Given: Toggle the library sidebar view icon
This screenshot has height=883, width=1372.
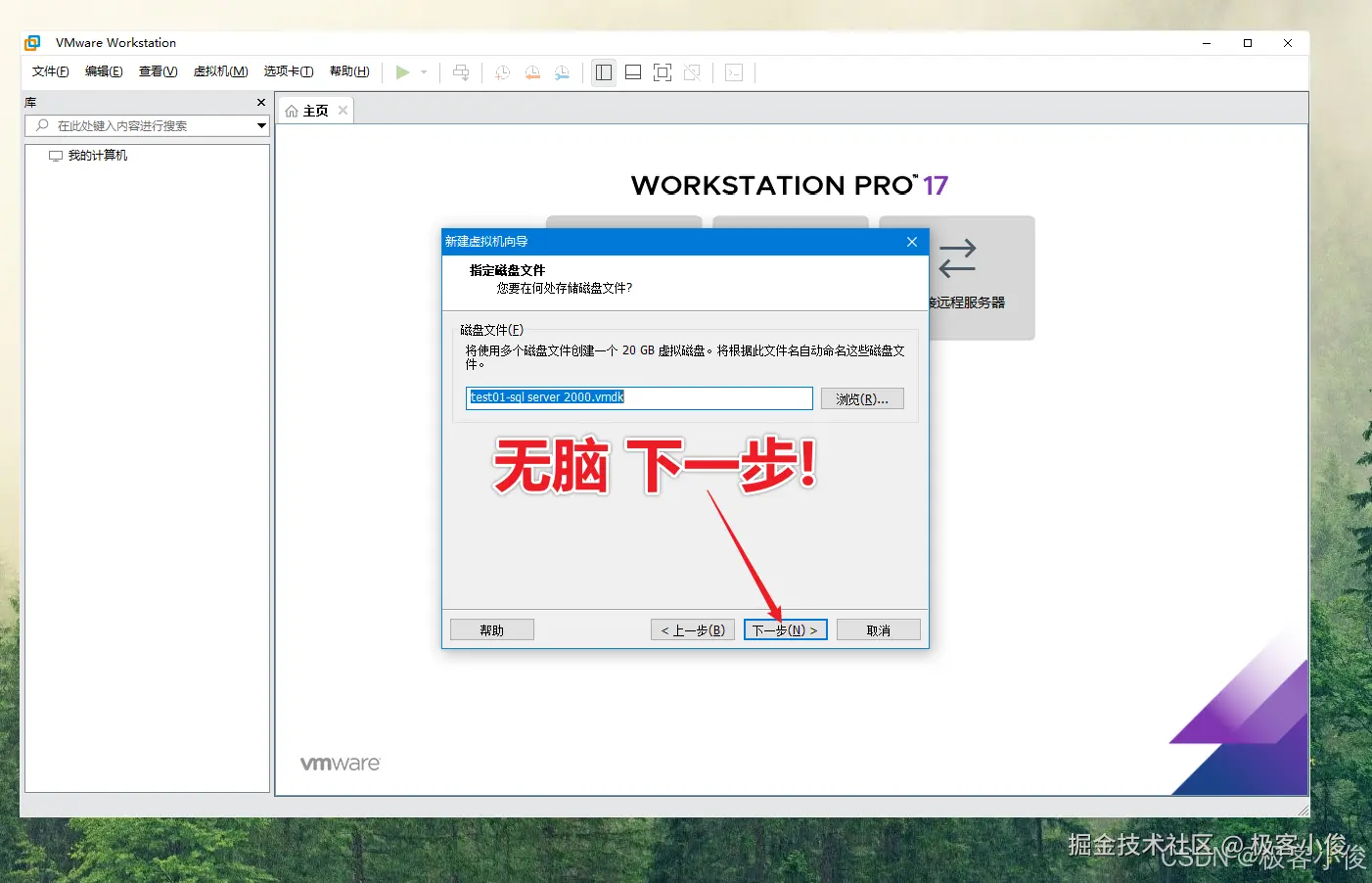Looking at the screenshot, I should (x=604, y=72).
